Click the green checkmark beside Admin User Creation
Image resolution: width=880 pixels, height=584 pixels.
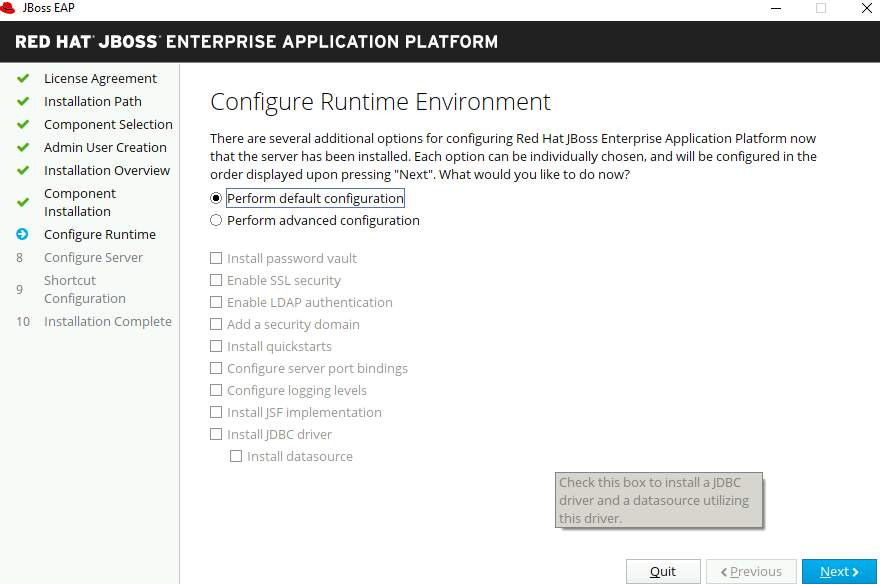point(23,148)
